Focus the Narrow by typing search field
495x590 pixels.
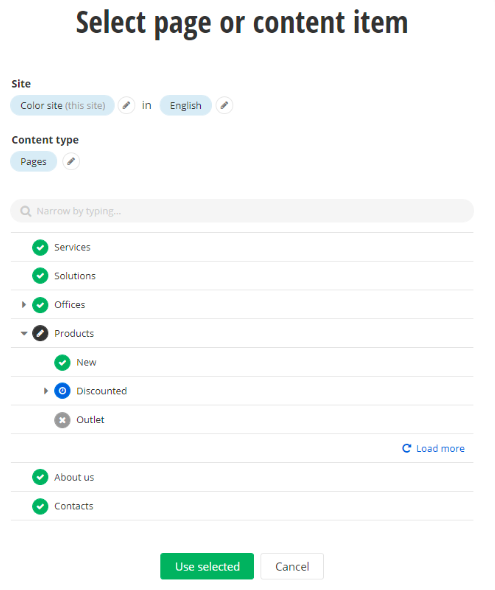[x=242, y=211]
